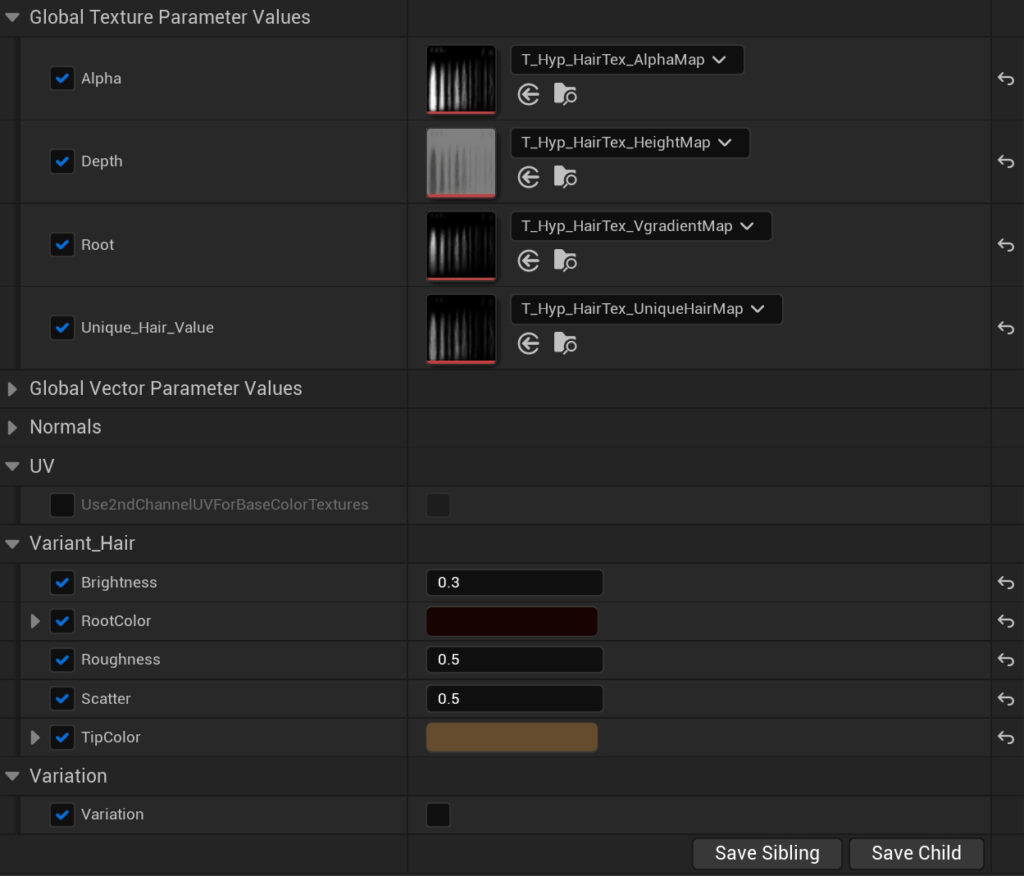This screenshot has width=1024, height=876.
Task: Click the Save Child button
Action: coord(916,853)
